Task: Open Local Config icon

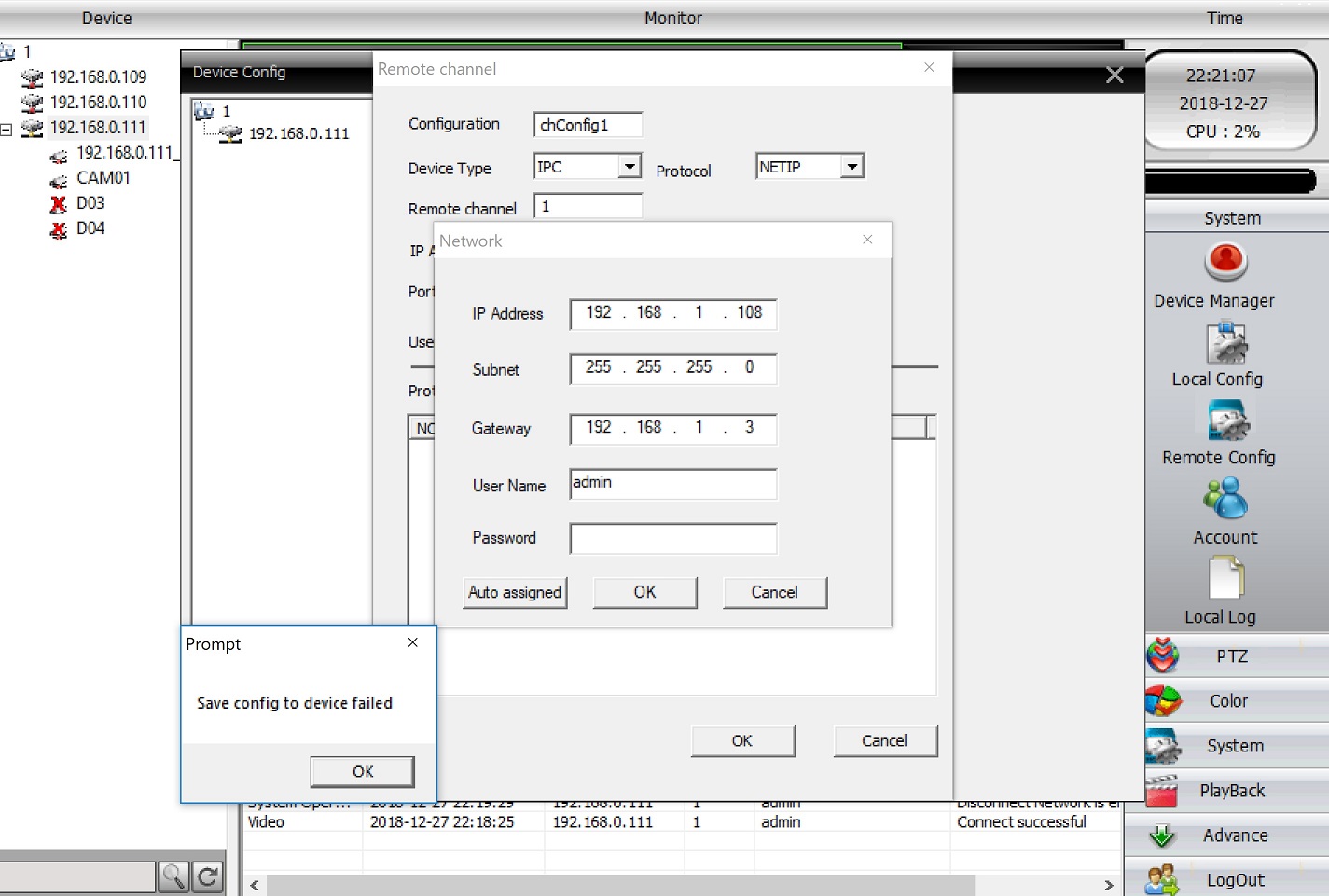Action: point(1225,343)
